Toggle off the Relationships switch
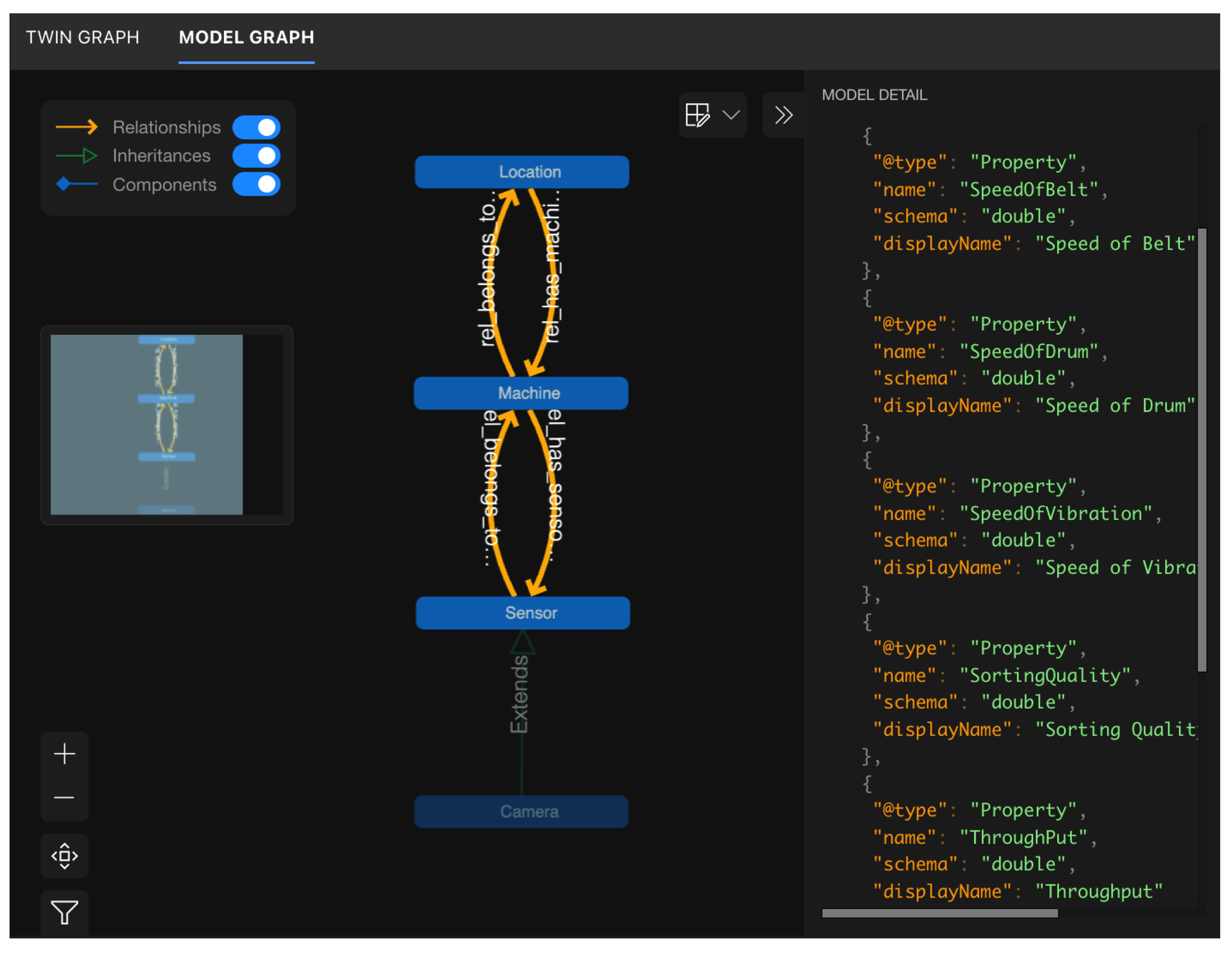 256,128
